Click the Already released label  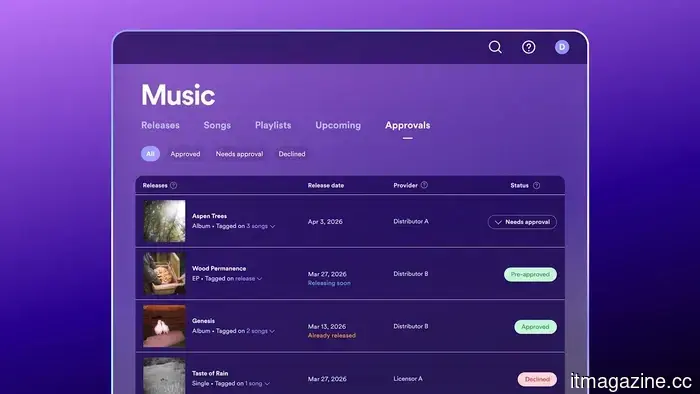pos(332,336)
